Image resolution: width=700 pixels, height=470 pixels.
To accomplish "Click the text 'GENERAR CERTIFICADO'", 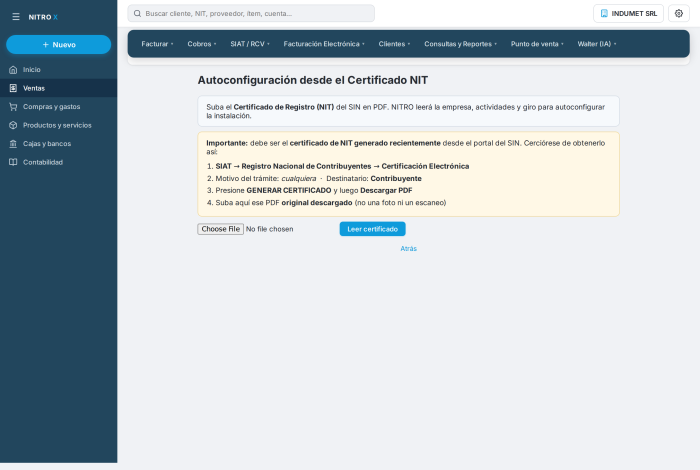I will point(289,190).
